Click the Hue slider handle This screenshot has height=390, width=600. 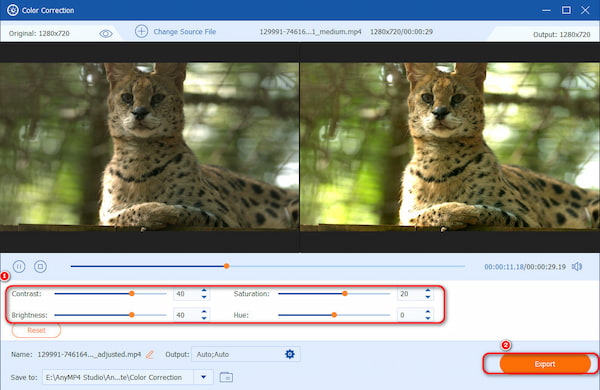point(334,315)
